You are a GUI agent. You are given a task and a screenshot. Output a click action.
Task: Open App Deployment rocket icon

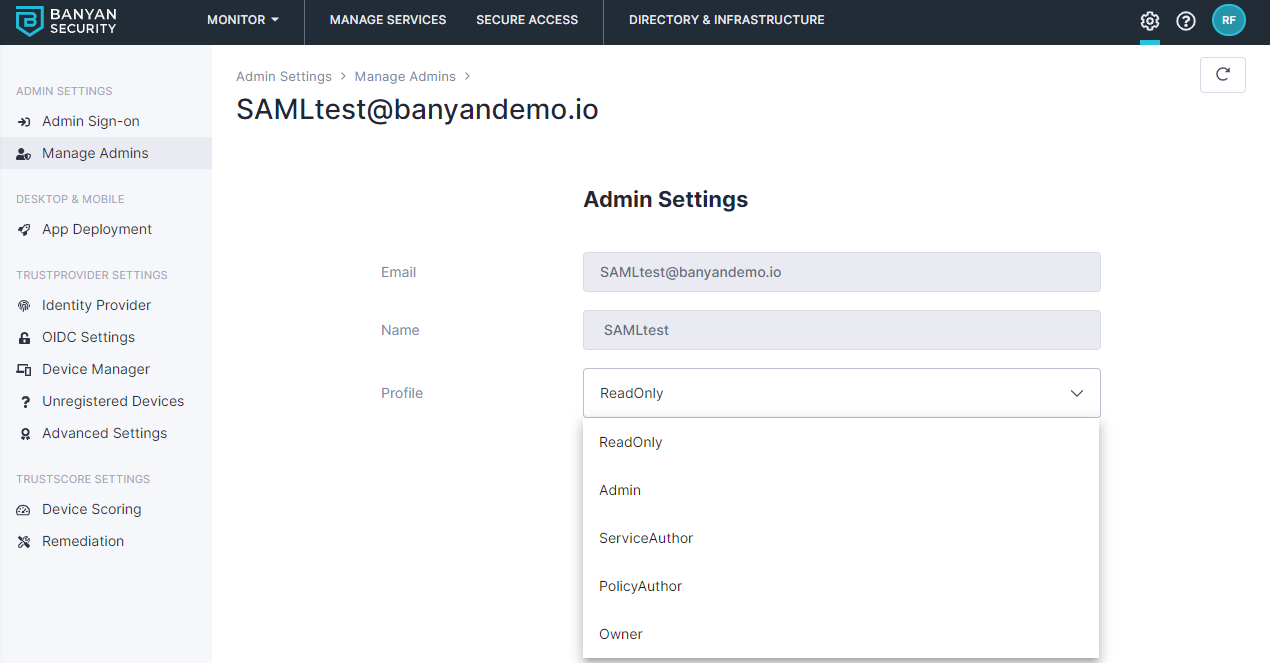coord(24,230)
